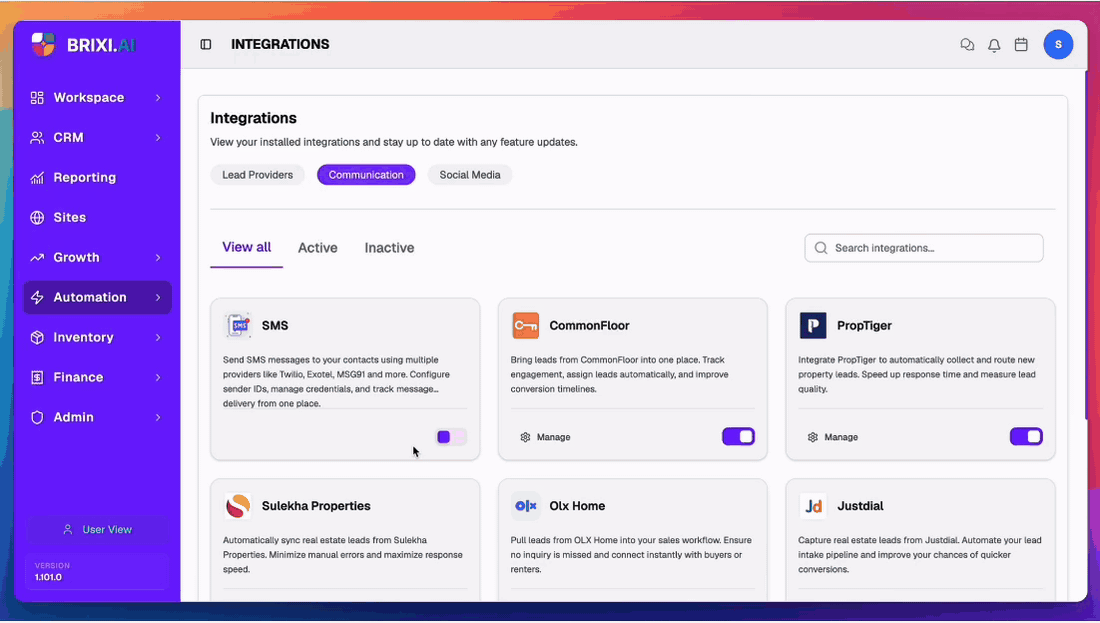
Task: Click the Sites globe icon
Action: coord(37,217)
